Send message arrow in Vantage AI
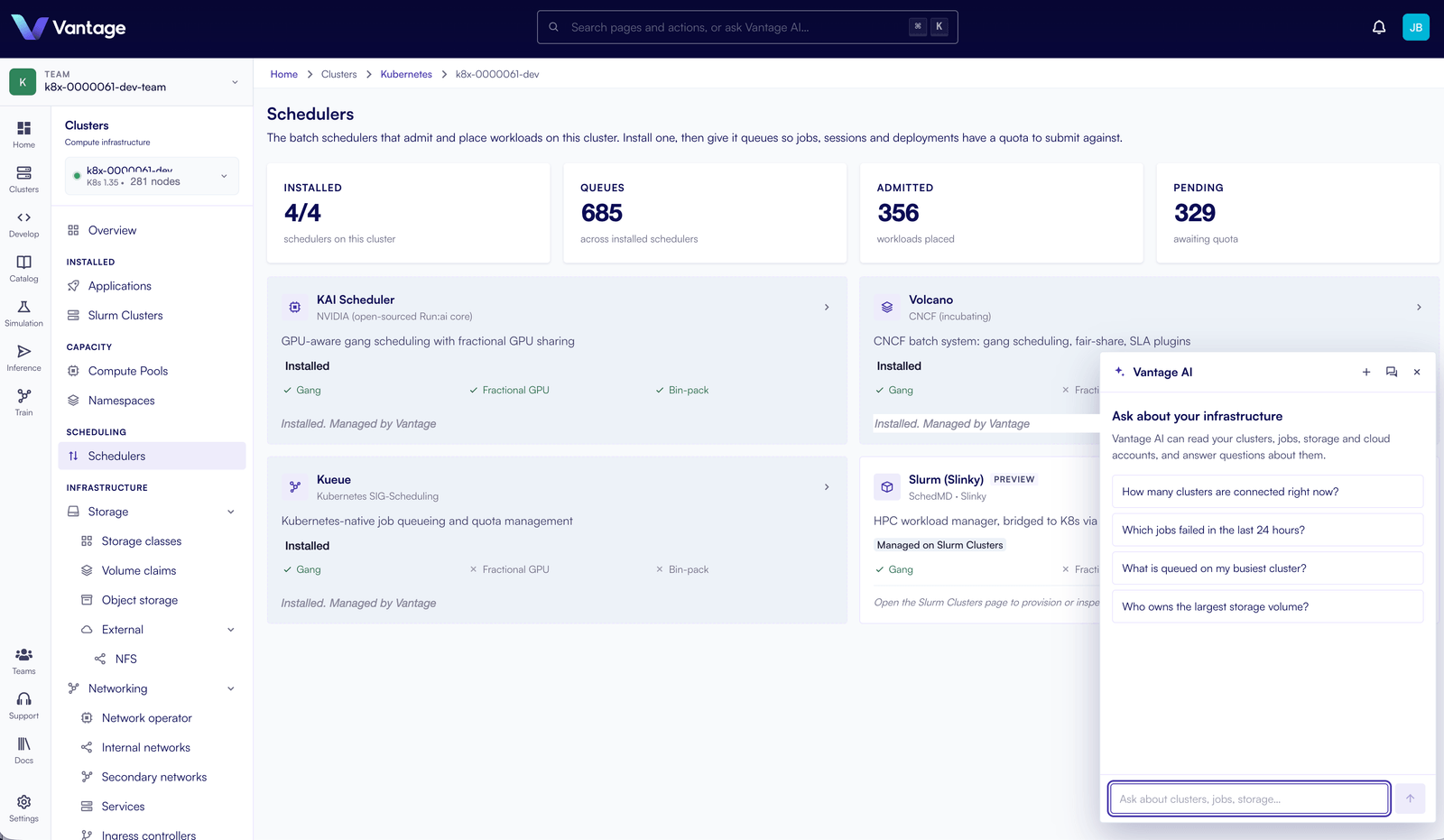The height and width of the screenshot is (840, 1444). (1411, 798)
